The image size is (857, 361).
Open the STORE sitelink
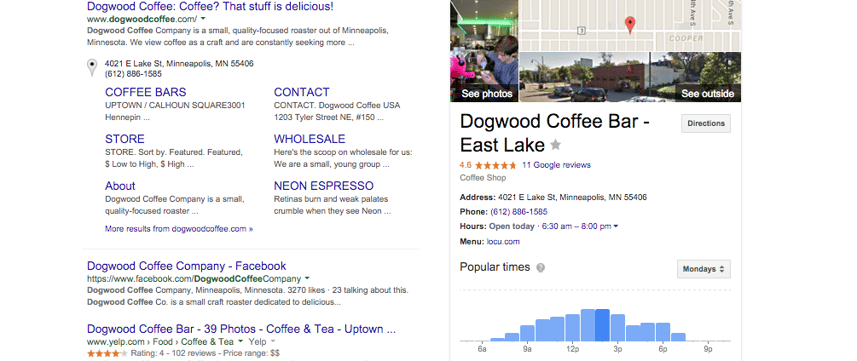[125, 139]
